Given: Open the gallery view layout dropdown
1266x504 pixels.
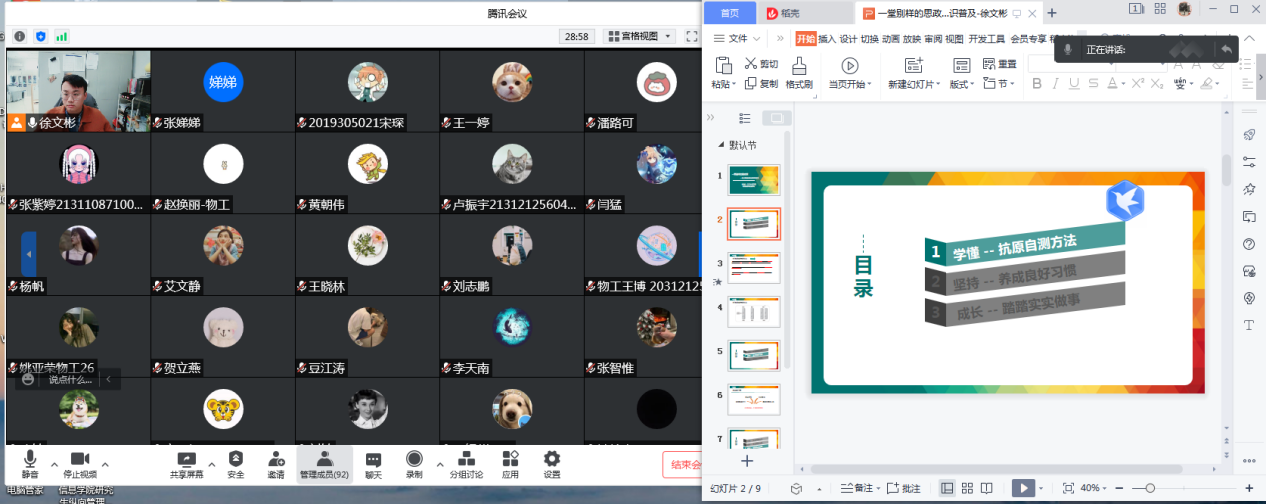Looking at the screenshot, I should click(x=639, y=36).
